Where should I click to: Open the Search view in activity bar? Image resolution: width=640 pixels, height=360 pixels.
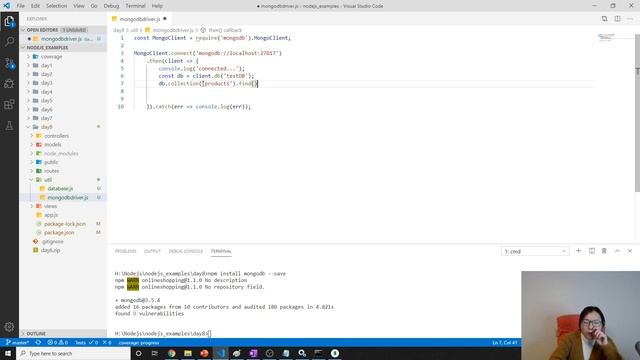pyautogui.click(x=9, y=42)
